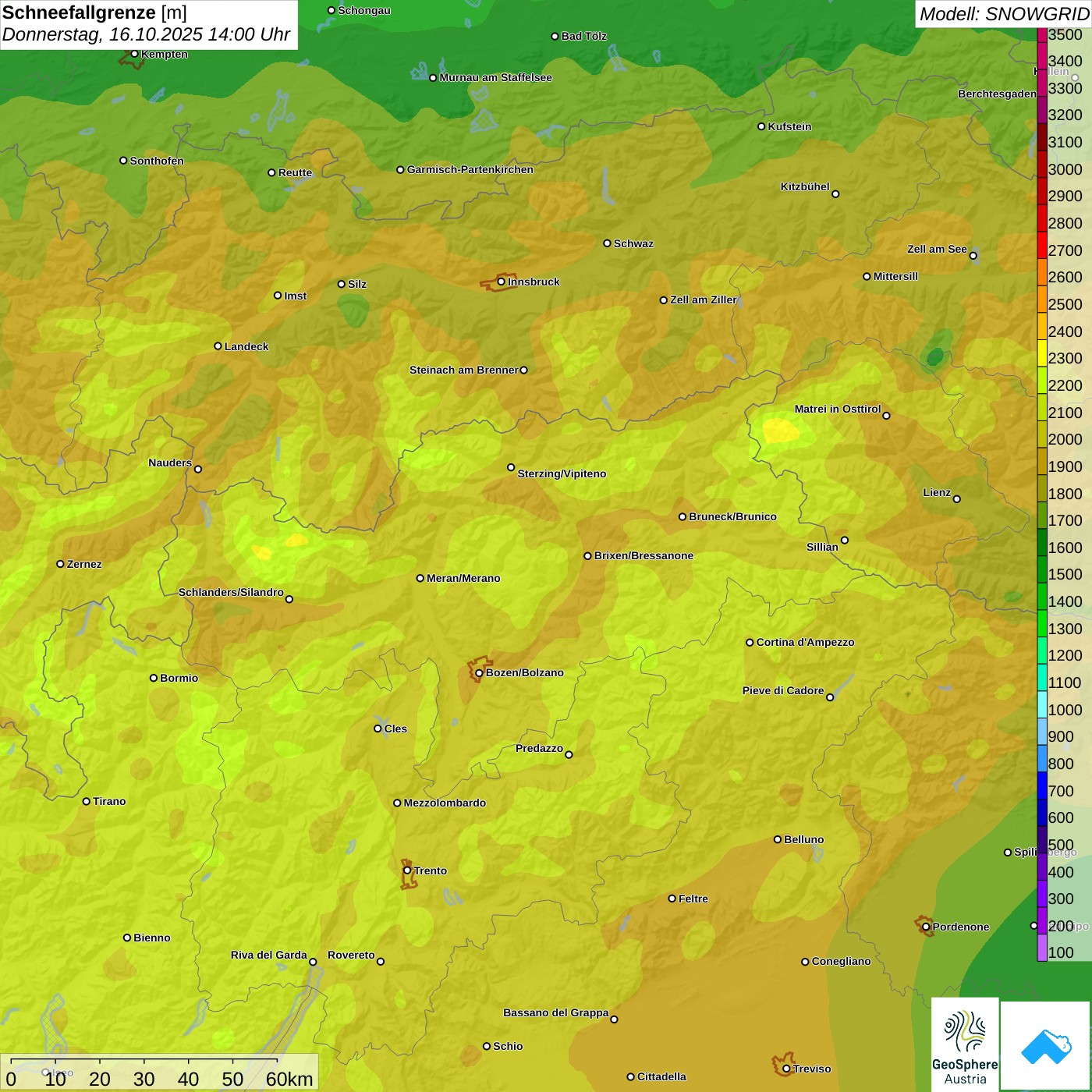This screenshot has width=1092, height=1092.
Task: Click the 'Cittadella' town label
Action: pos(661,1076)
